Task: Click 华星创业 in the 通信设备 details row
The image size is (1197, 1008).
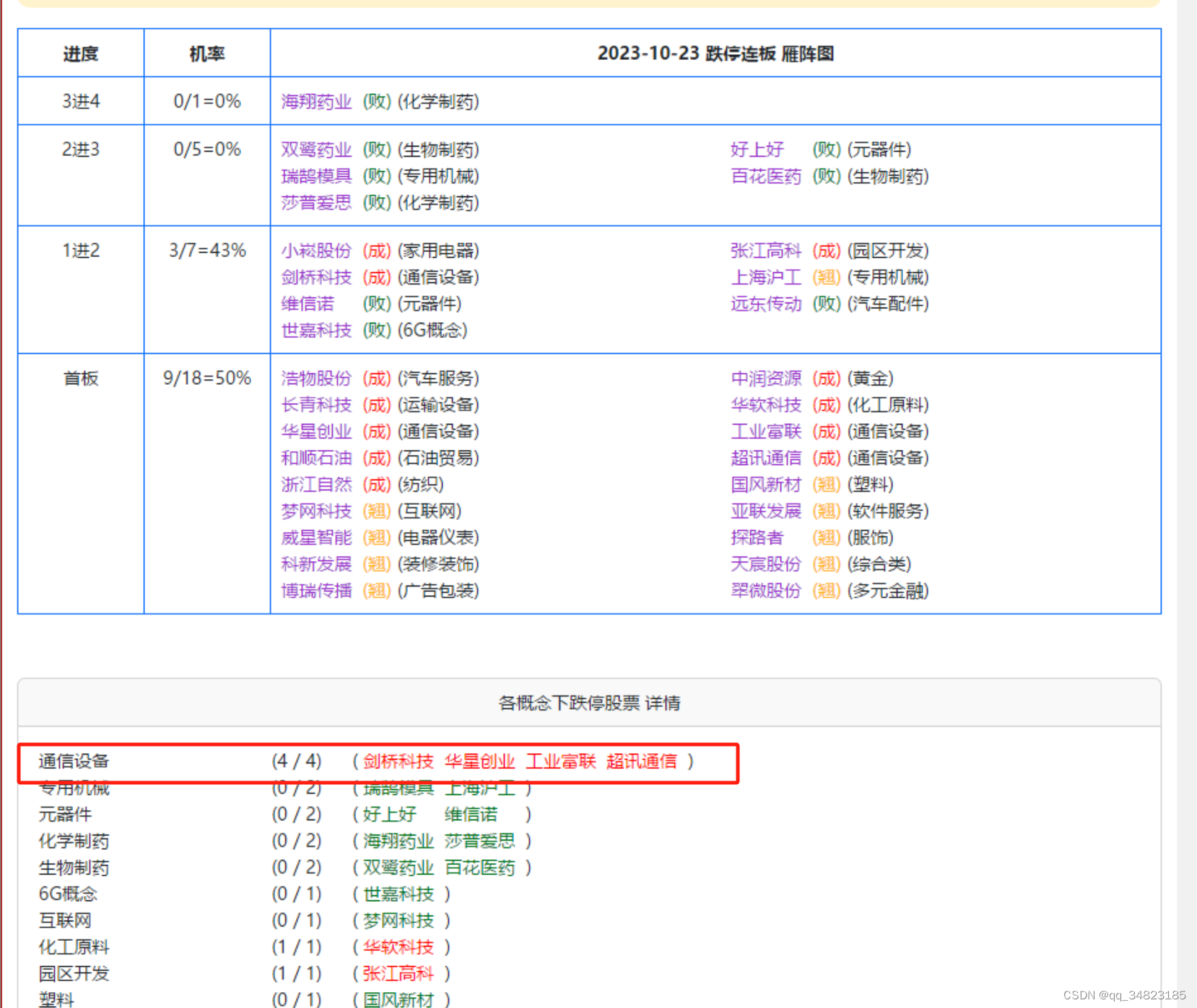Action: pyautogui.click(x=479, y=761)
